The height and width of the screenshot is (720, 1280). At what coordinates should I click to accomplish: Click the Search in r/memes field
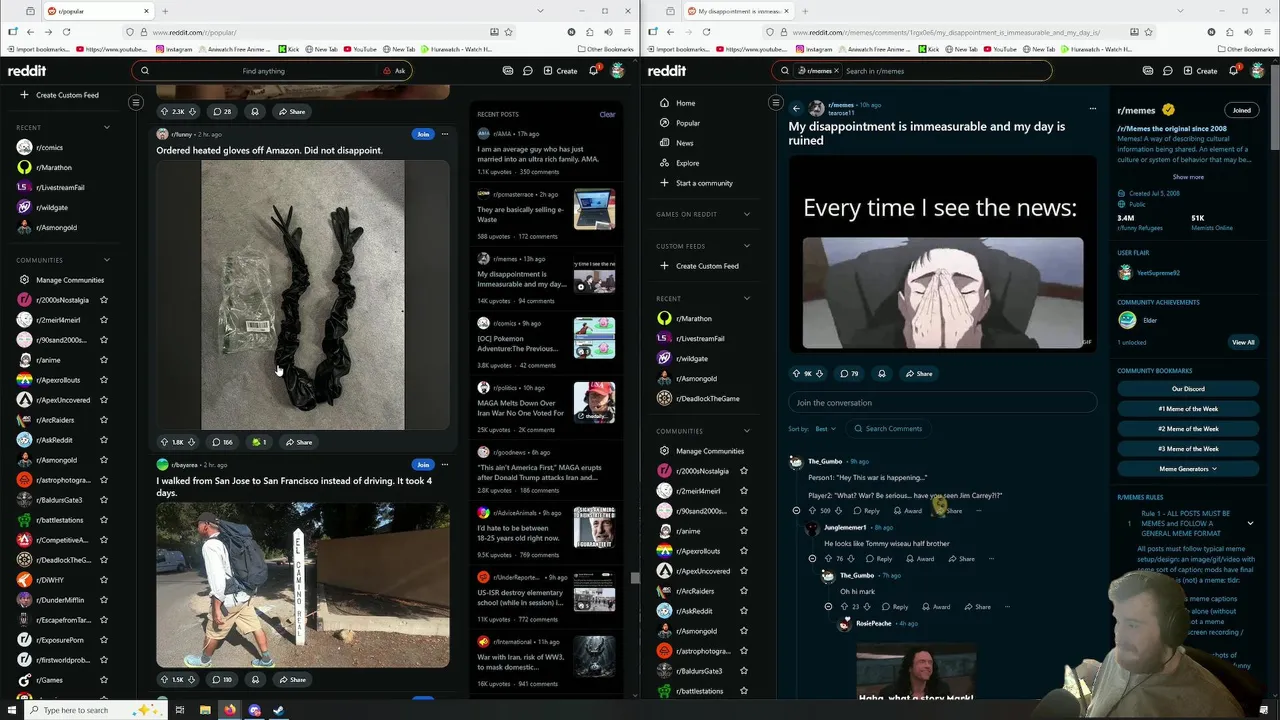(x=945, y=71)
